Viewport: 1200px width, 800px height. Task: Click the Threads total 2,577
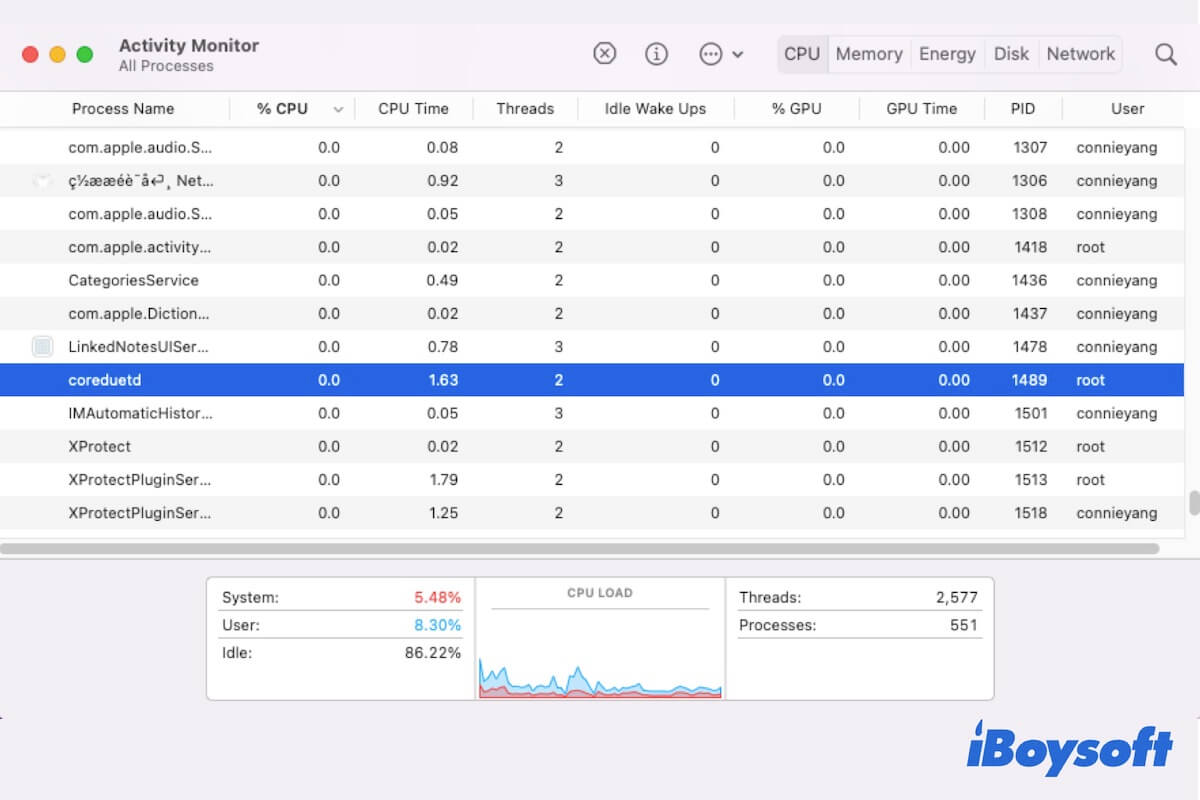(957, 597)
